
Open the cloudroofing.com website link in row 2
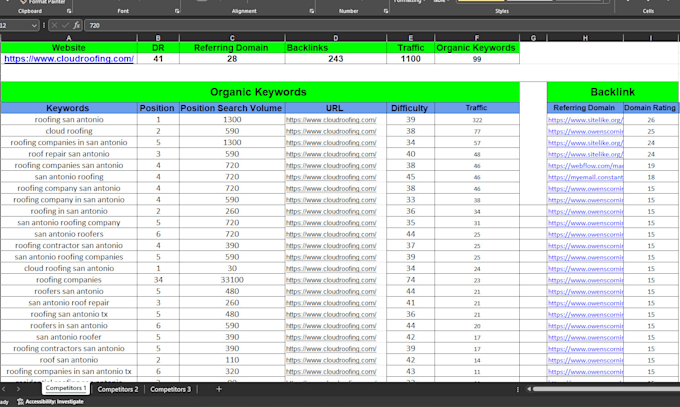(69, 59)
